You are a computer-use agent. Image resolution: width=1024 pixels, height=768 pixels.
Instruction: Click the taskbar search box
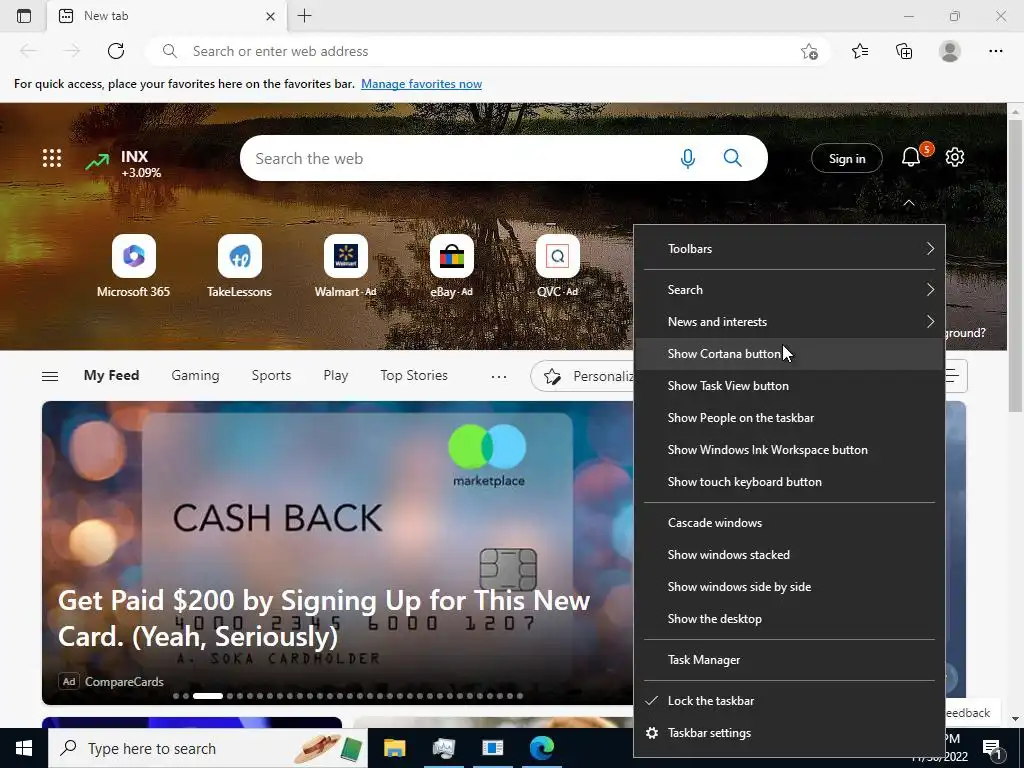click(208, 748)
